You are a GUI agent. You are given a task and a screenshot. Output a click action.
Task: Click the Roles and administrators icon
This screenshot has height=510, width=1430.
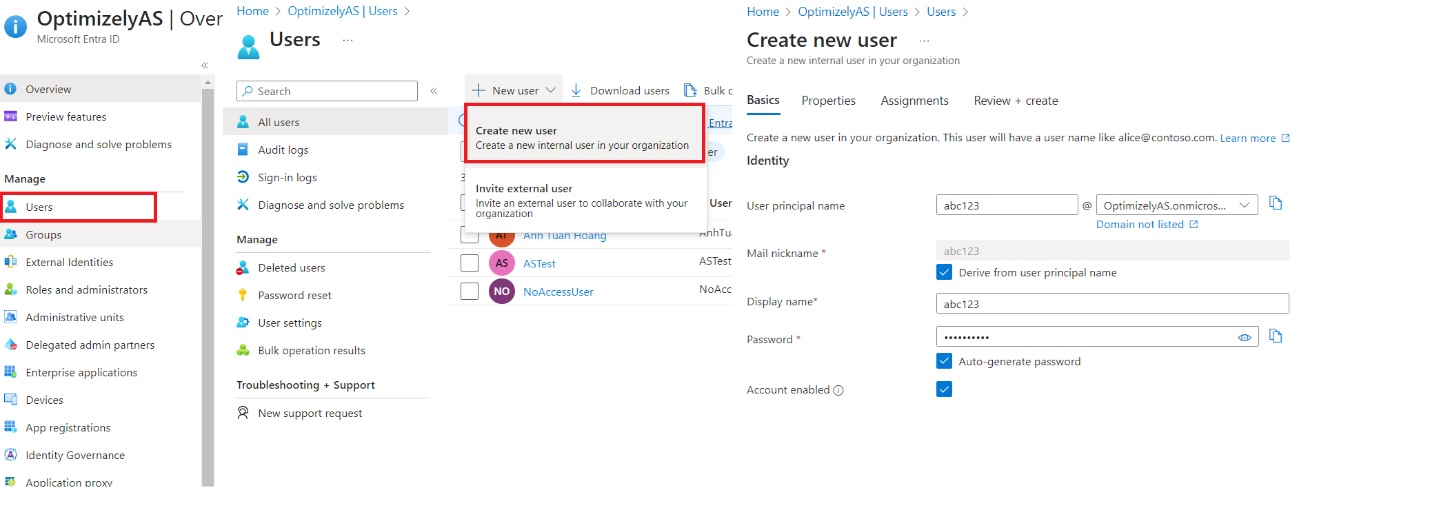(11, 290)
